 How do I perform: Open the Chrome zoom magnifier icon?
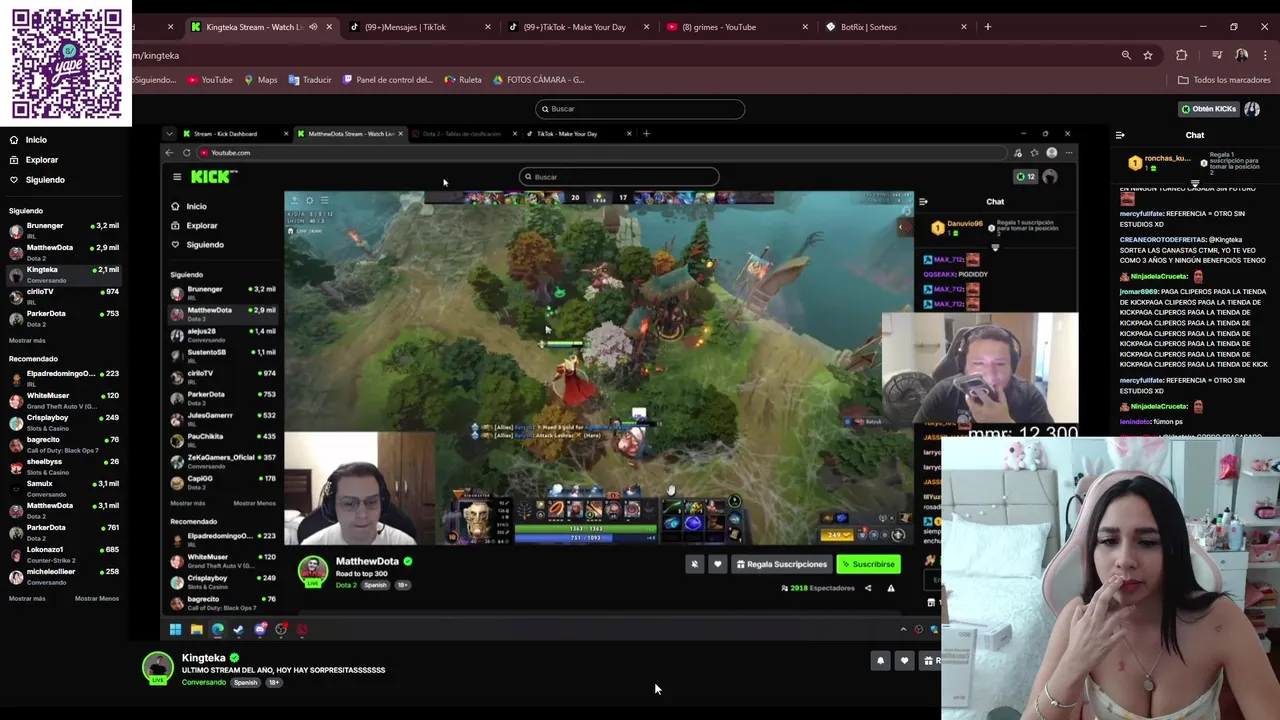tap(1126, 55)
